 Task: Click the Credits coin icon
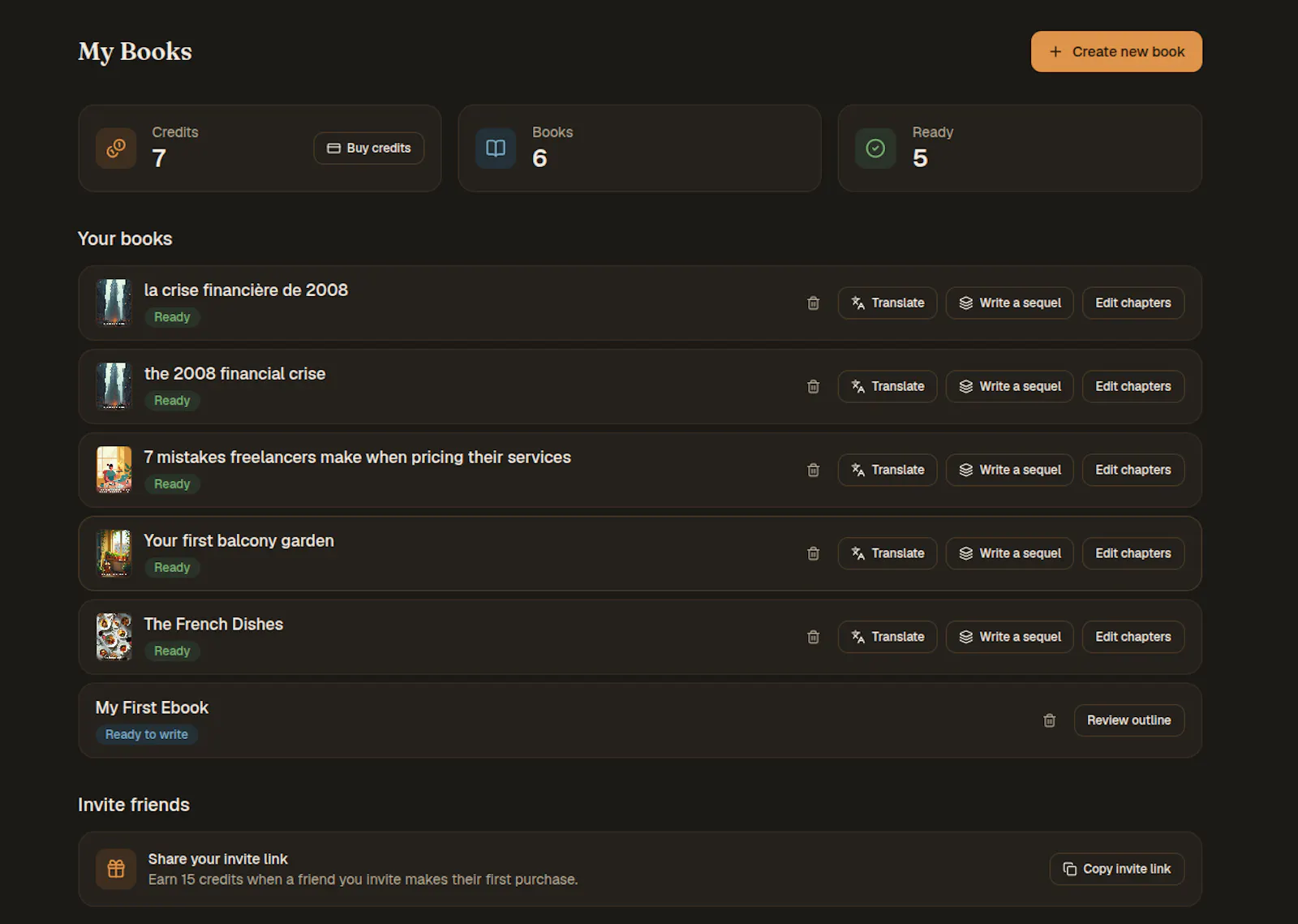tap(116, 148)
